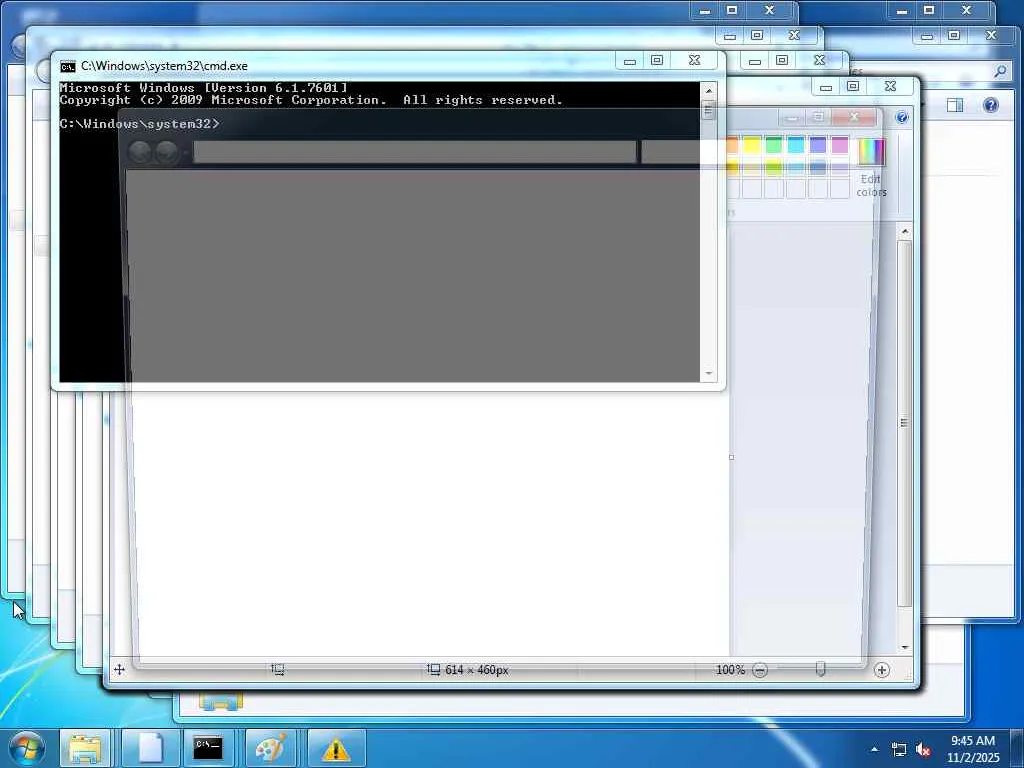Show hidden tray icons arrow
The height and width of the screenshot is (768, 1024).
874,750
